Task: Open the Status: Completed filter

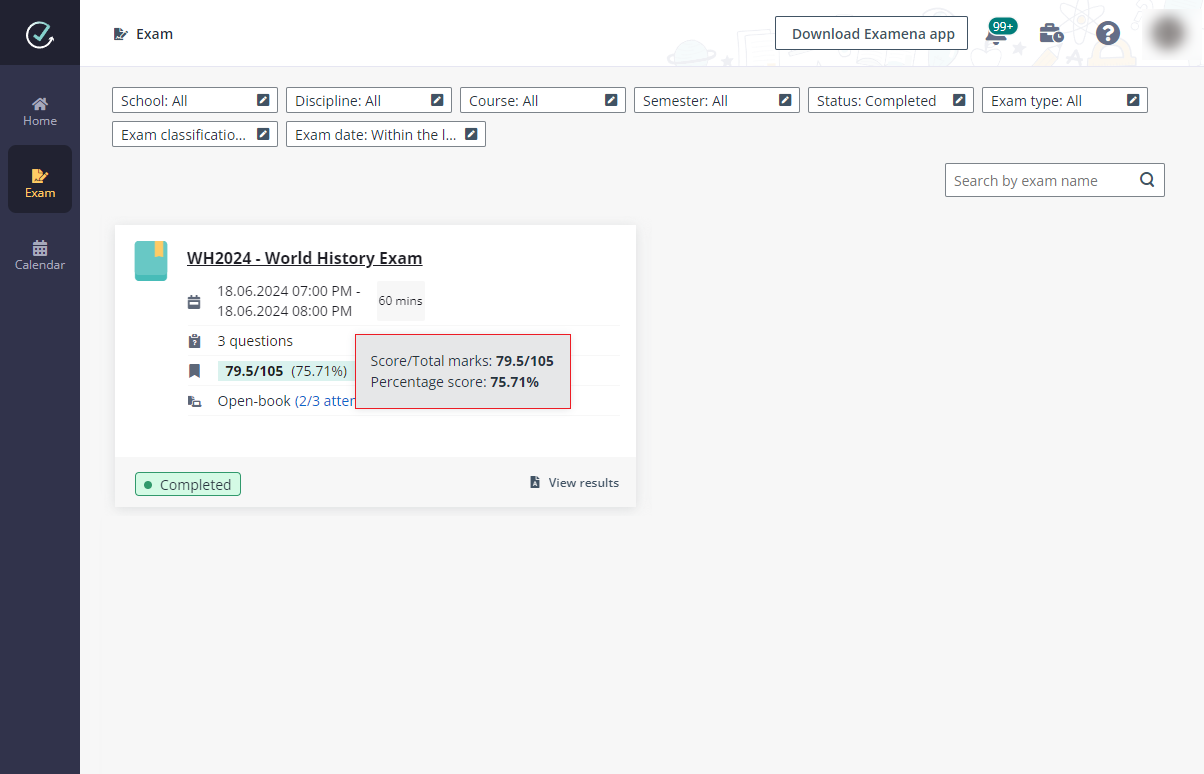Action: pyautogui.click(x=891, y=101)
